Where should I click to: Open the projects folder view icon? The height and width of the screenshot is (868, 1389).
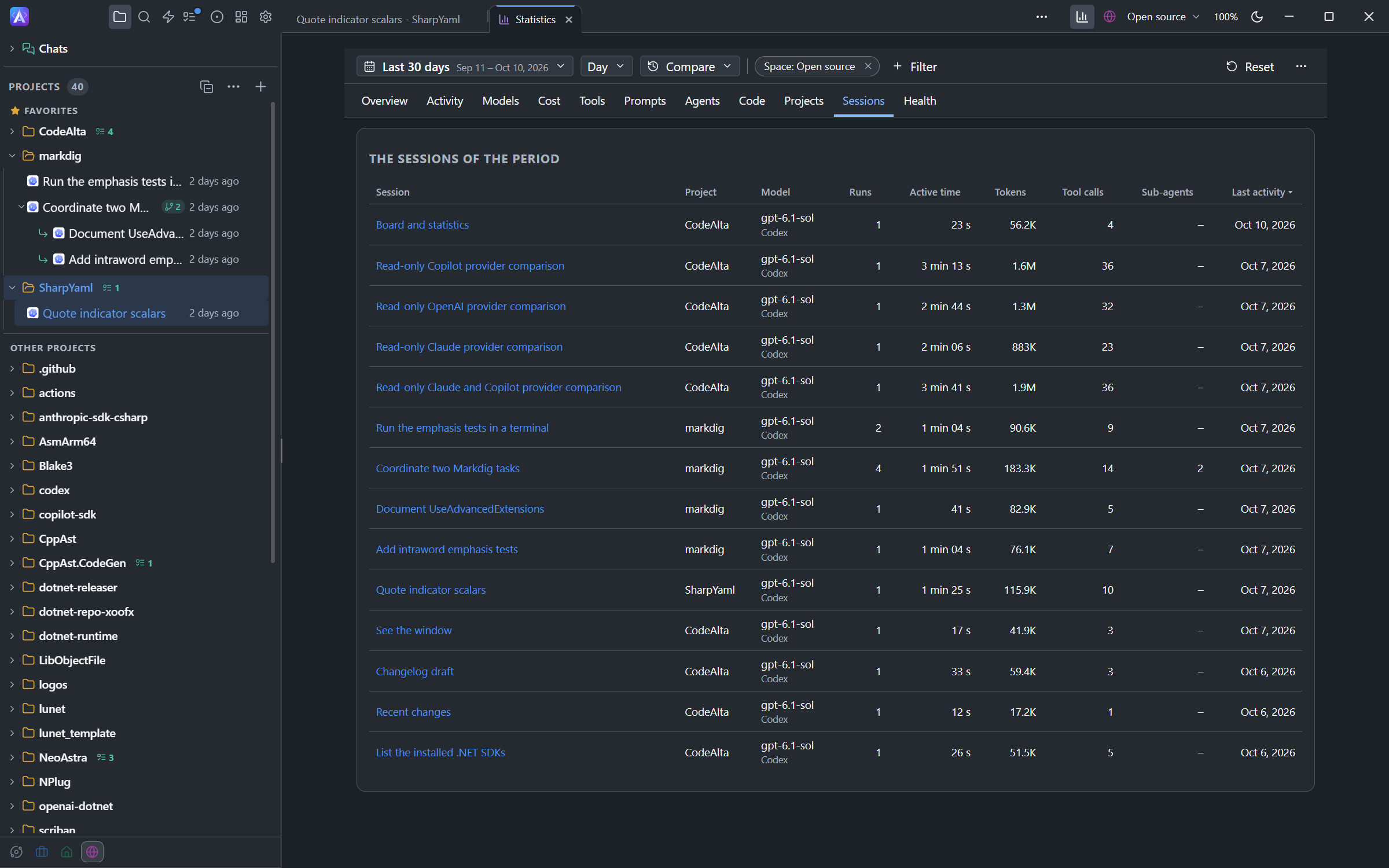120,17
